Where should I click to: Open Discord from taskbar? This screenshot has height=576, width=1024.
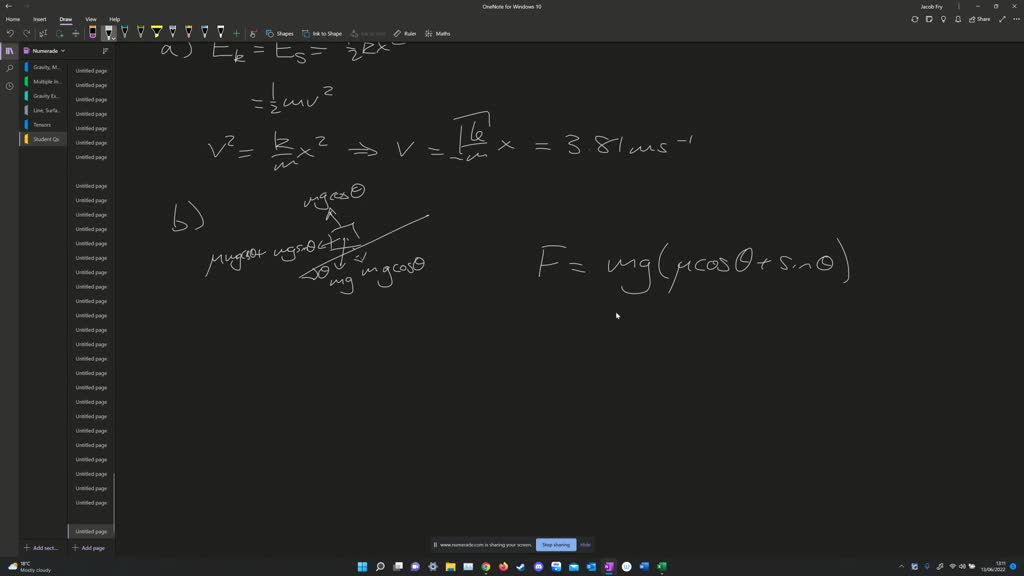pos(539,566)
